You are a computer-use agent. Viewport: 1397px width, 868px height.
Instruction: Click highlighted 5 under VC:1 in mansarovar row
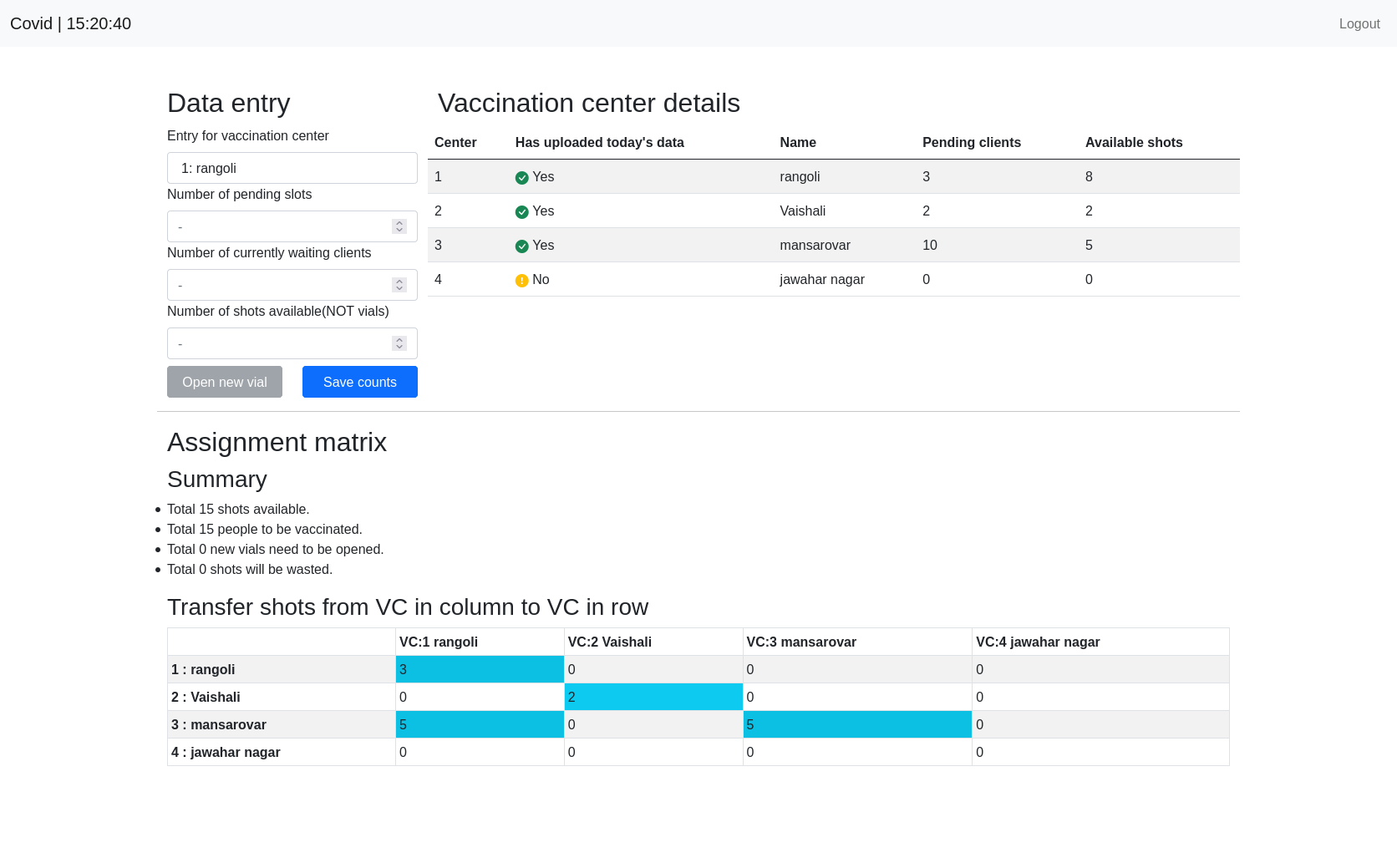pyautogui.click(x=480, y=724)
